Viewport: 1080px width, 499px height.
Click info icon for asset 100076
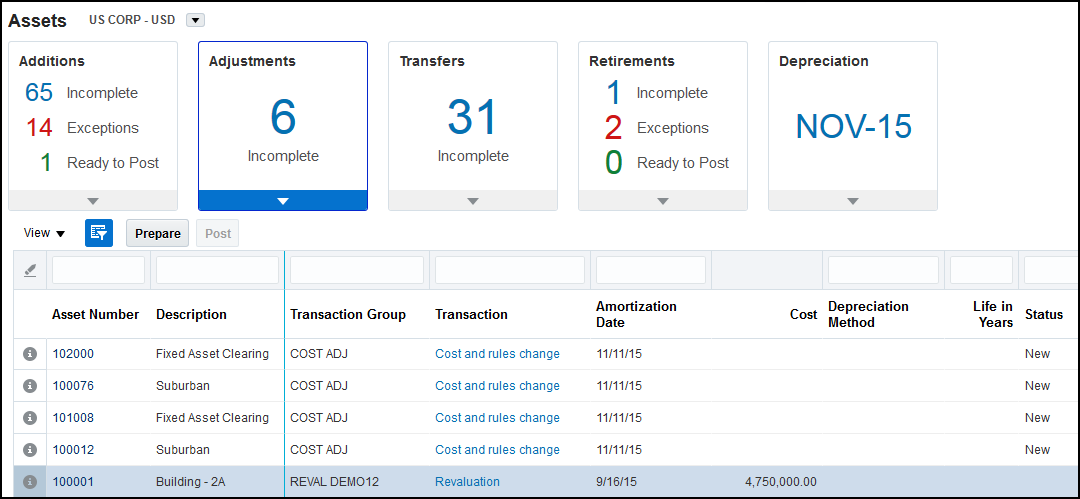(30, 386)
